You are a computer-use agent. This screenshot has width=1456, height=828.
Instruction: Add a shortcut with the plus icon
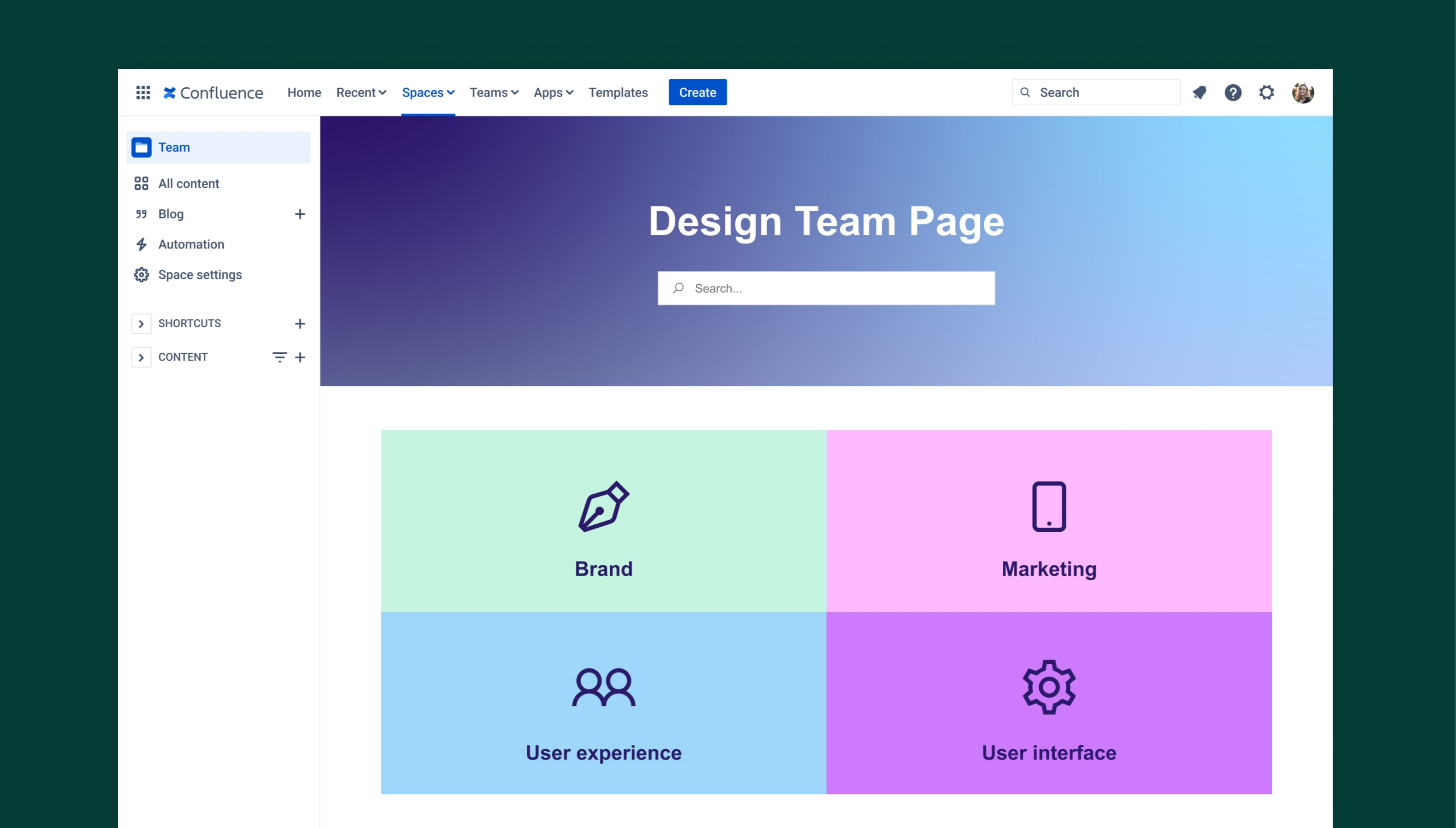(x=300, y=323)
